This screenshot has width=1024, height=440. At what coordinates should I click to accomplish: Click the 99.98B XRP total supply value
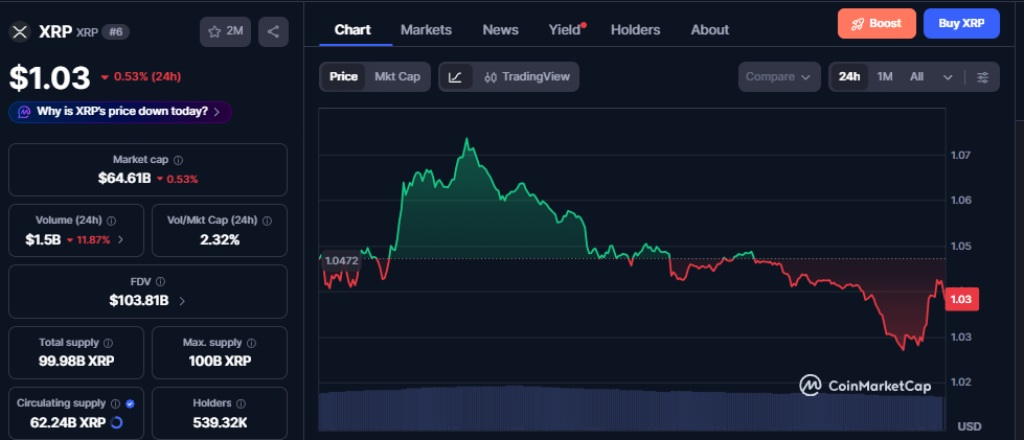(76, 361)
